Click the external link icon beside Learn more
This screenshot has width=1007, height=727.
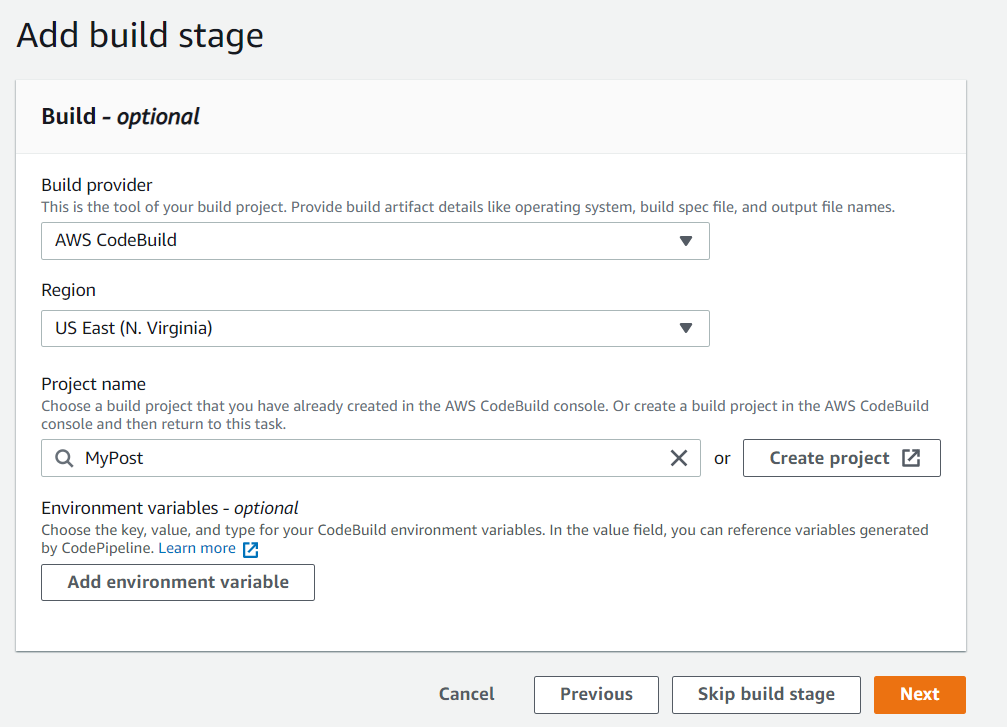click(x=251, y=549)
